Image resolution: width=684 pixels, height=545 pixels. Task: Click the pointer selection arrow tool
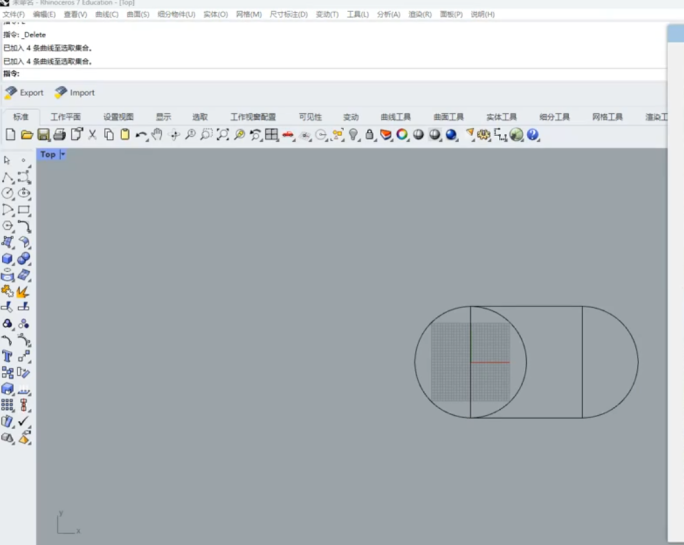pyautogui.click(x=8, y=160)
